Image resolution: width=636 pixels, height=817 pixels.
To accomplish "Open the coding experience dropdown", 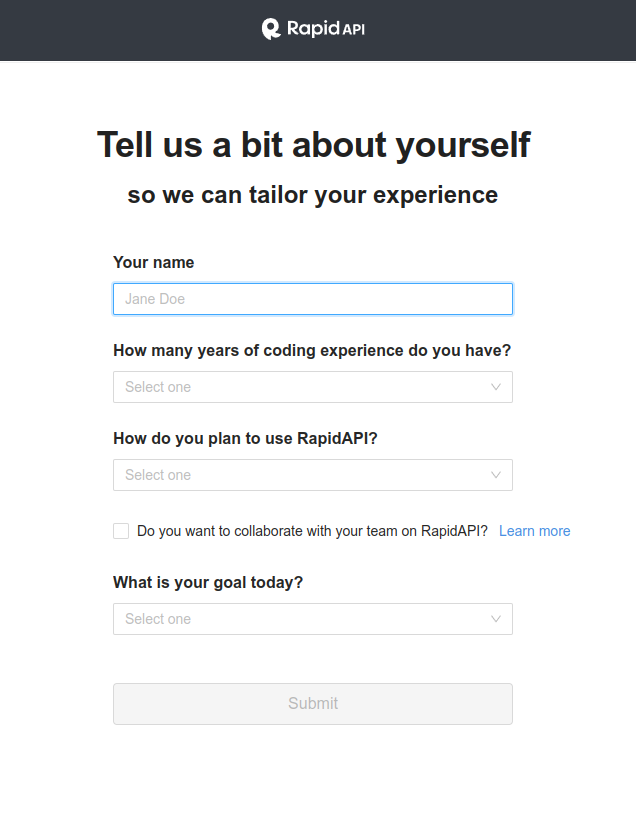I will click(300, 387).
